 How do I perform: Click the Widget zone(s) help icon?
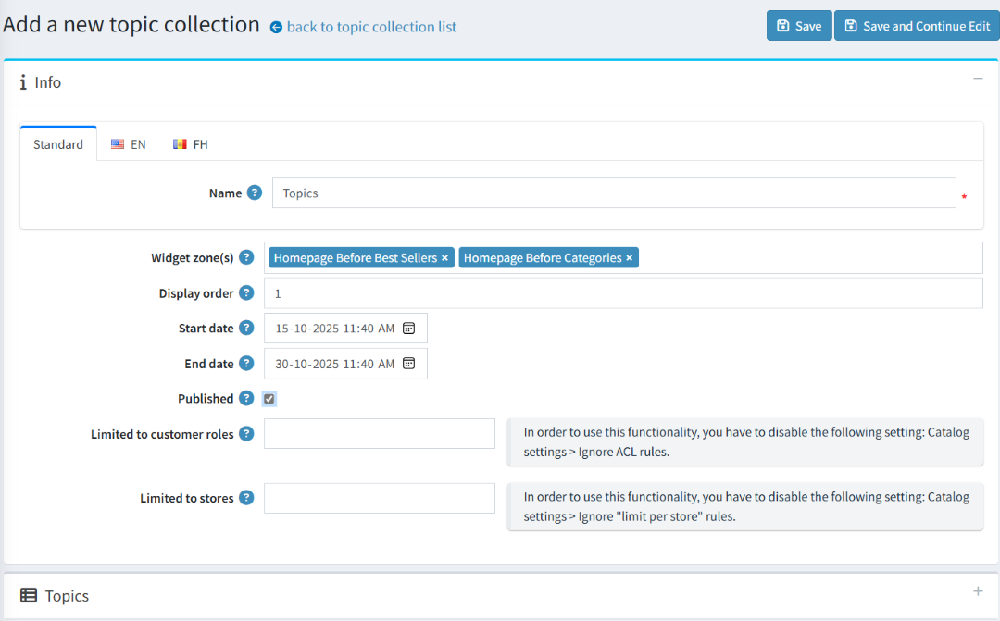(247, 258)
